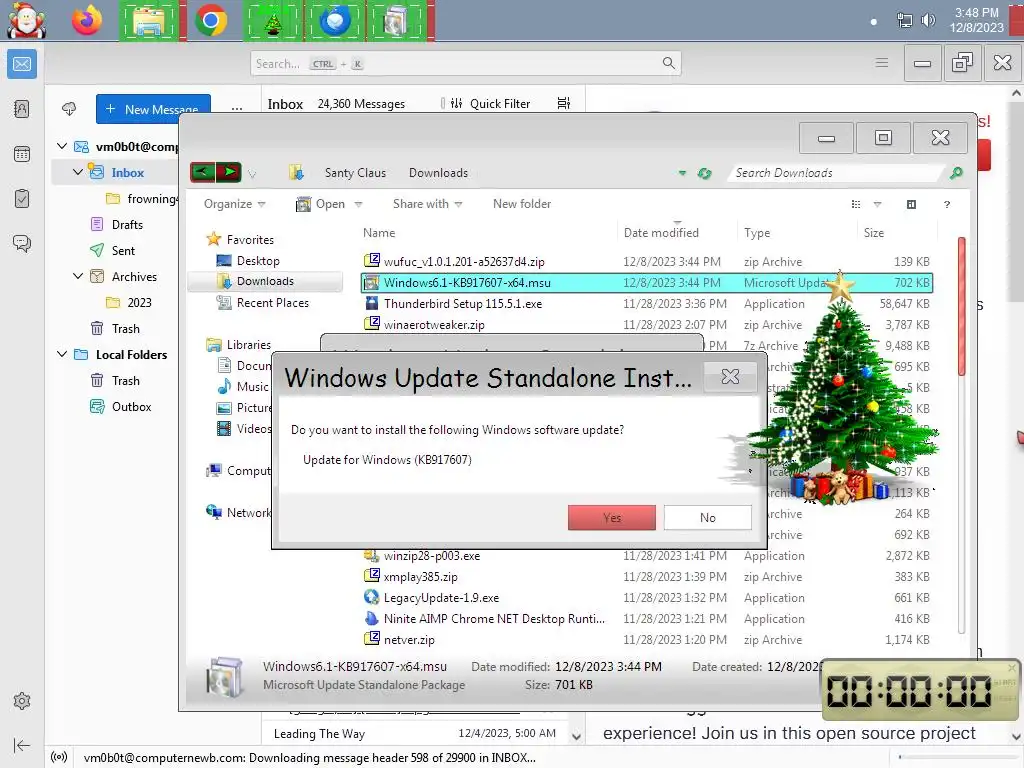Collapse the Inbox folder tree
Image resolution: width=1024 pixels, height=768 pixels.
click(78, 172)
